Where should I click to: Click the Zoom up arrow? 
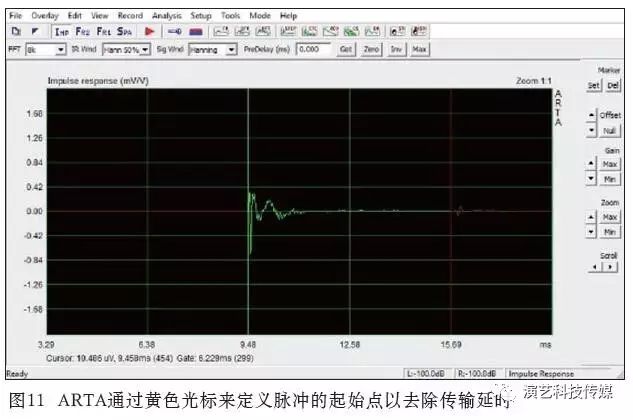[591, 217]
